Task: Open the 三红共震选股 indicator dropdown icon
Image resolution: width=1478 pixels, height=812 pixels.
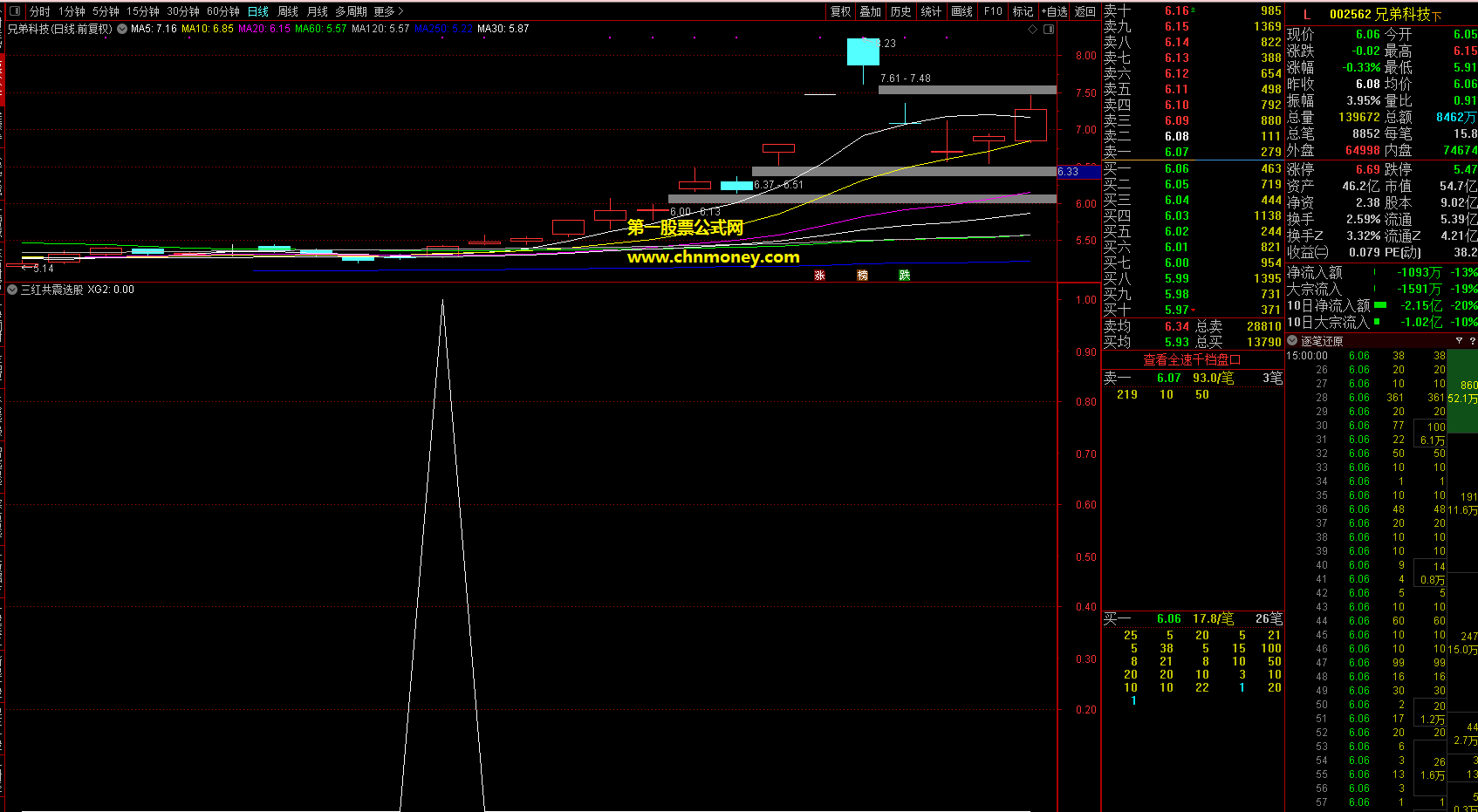Action: click(x=12, y=290)
